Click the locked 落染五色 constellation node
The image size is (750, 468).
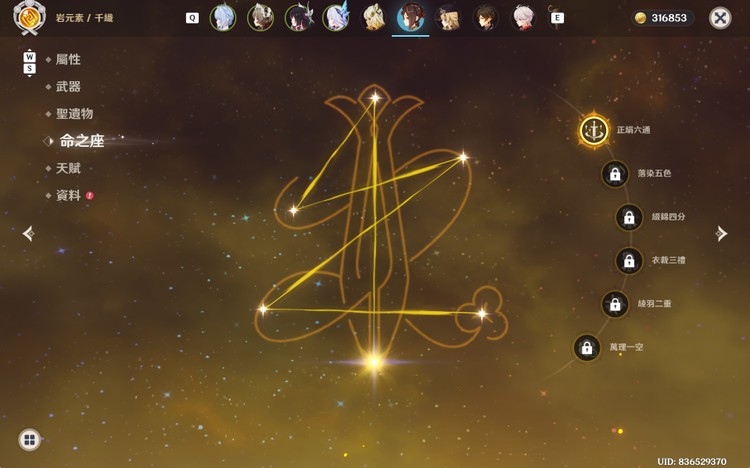(615, 174)
